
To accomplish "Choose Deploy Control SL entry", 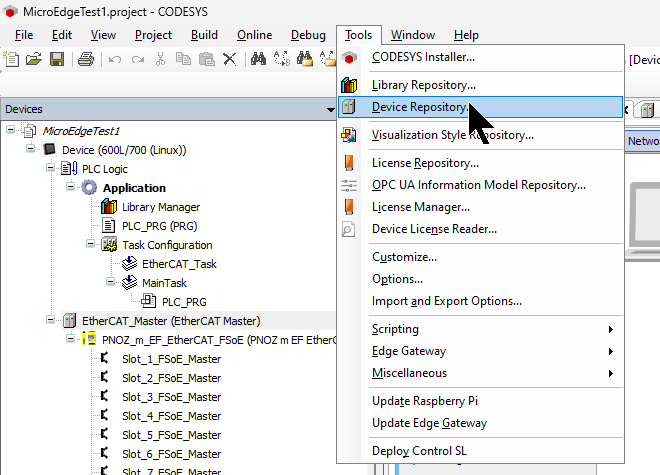I will (x=480, y=451).
